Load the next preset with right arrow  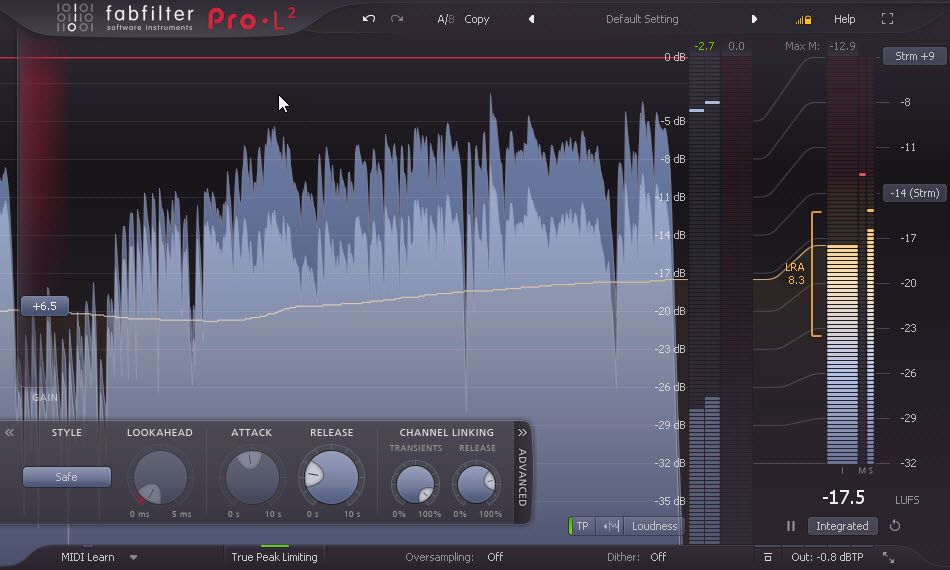tap(754, 19)
